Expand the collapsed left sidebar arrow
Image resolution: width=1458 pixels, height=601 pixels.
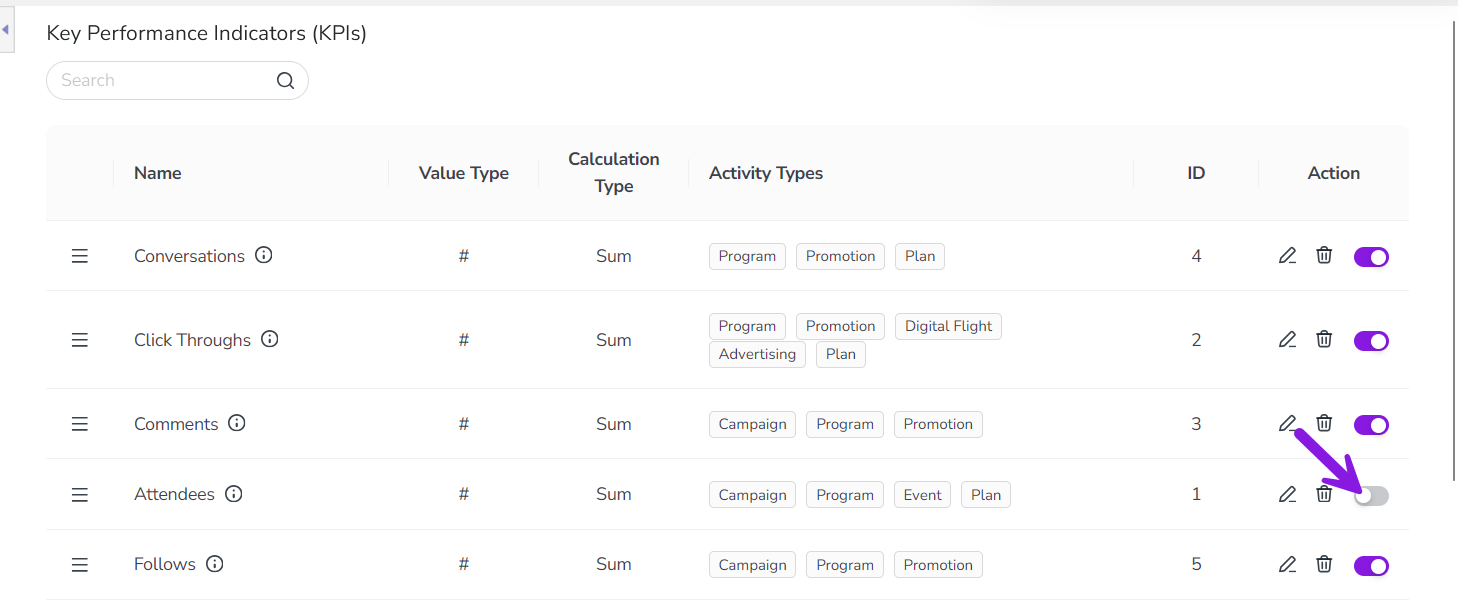click(6, 30)
